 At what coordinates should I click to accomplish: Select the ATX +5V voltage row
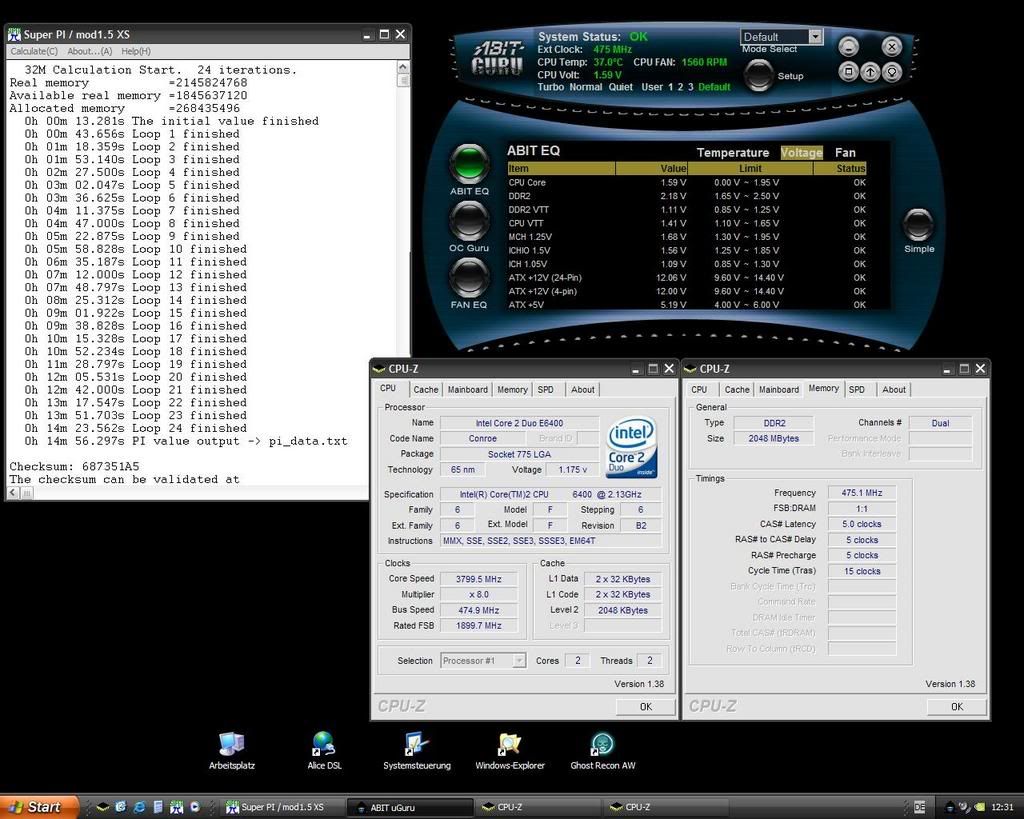tap(687, 305)
